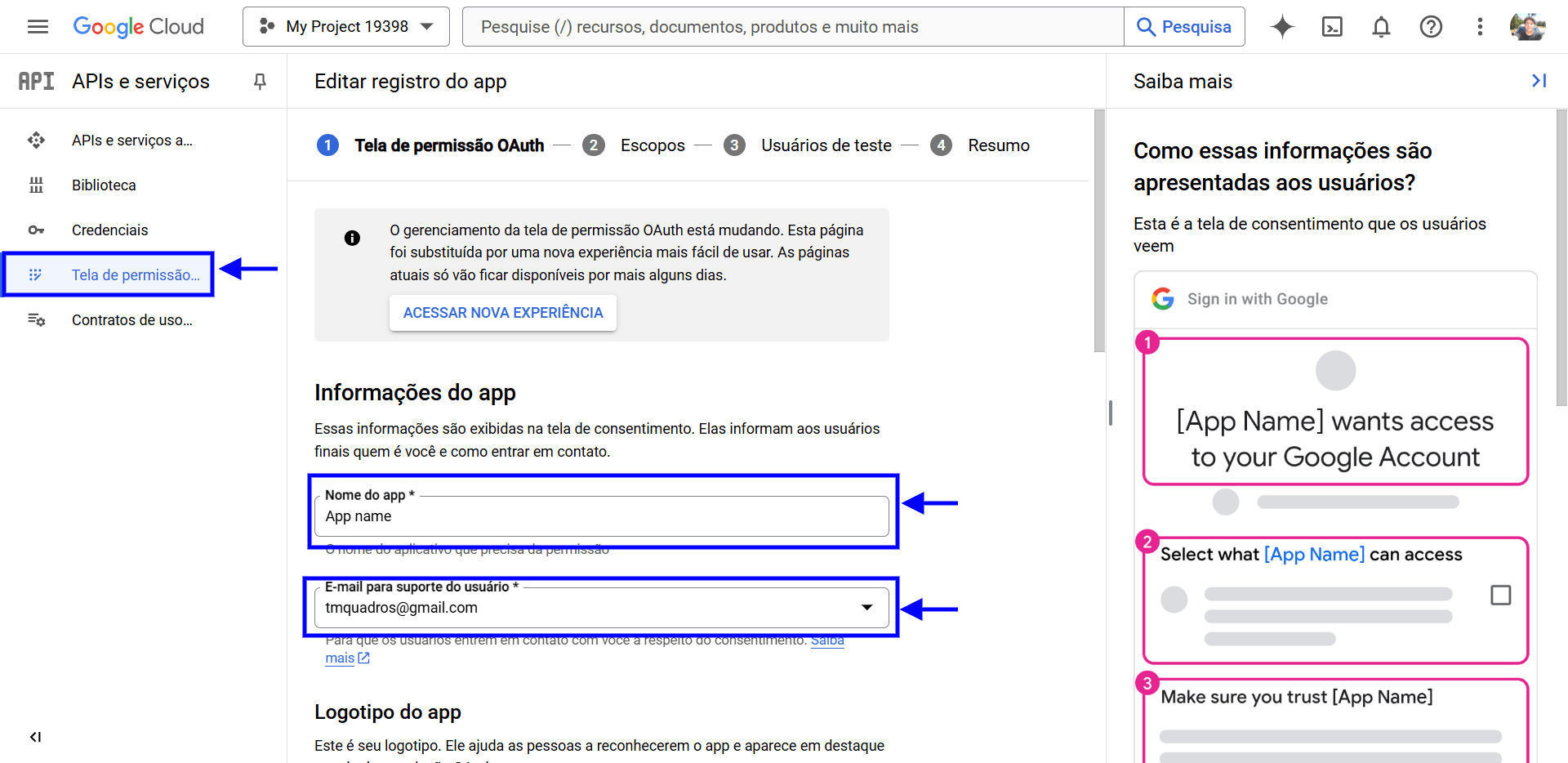Viewport: 1568px width, 763px height.
Task: Click the Sign in with Google text
Action: 1258,299
